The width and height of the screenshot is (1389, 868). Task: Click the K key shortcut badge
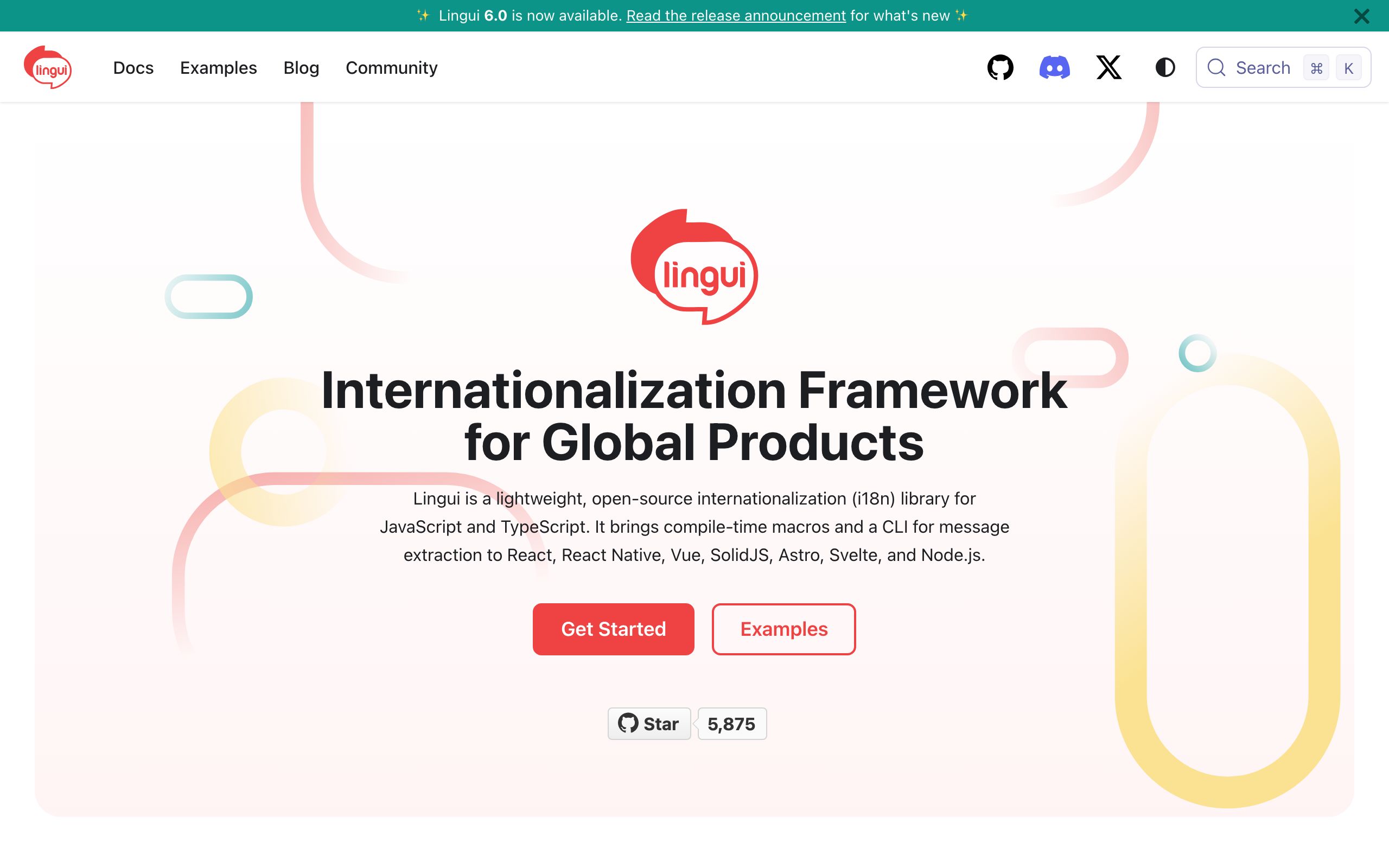click(x=1348, y=68)
